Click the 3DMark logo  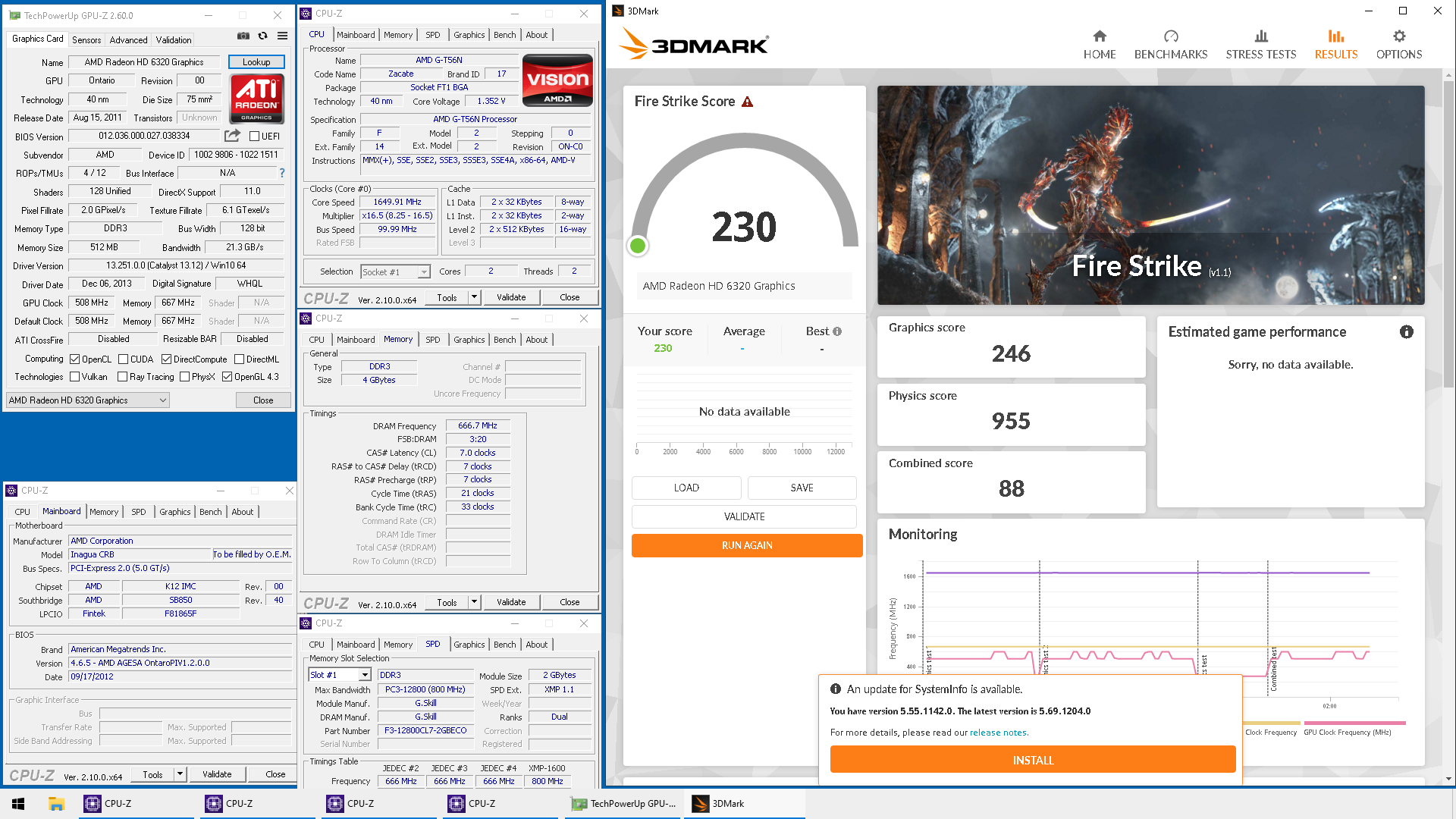(x=693, y=44)
